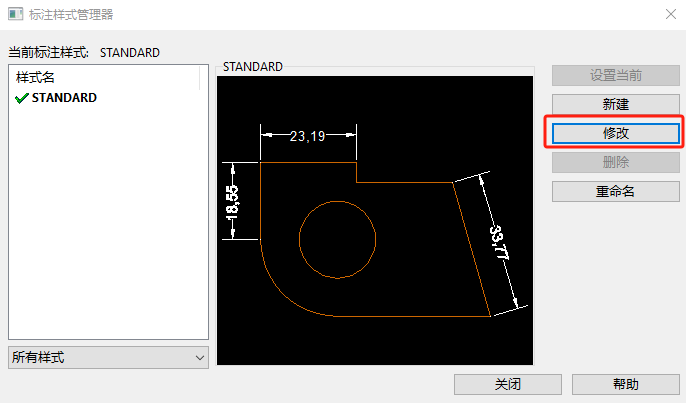Click the 当前标注样式 label text
This screenshot has width=686, height=403.
[48, 53]
